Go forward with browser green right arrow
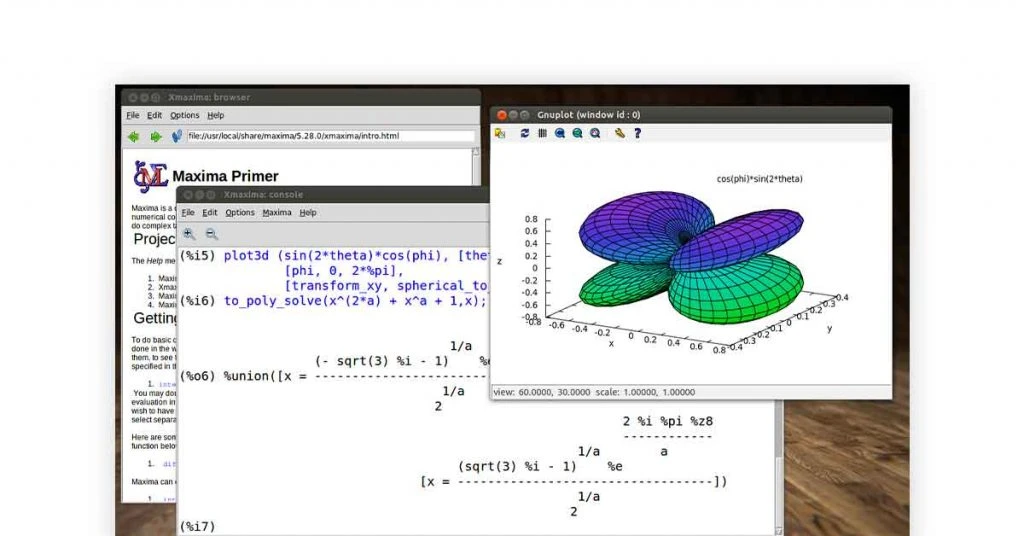1024x536 pixels. pyautogui.click(x=155, y=136)
